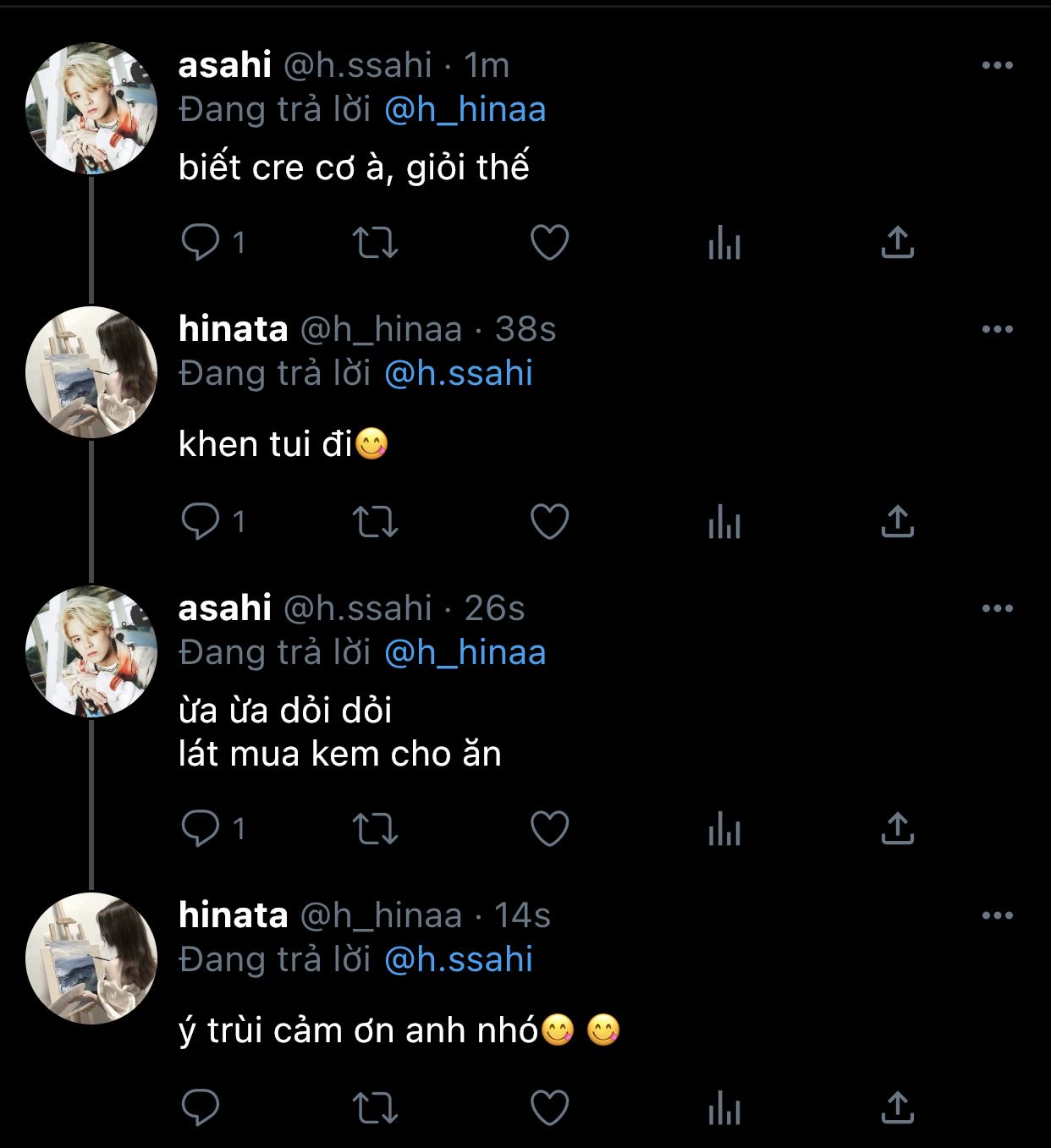The image size is (1051, 1148).
Task: View analytics of hinata's "khen tui đi" tweet
Action: pos(724,521)
